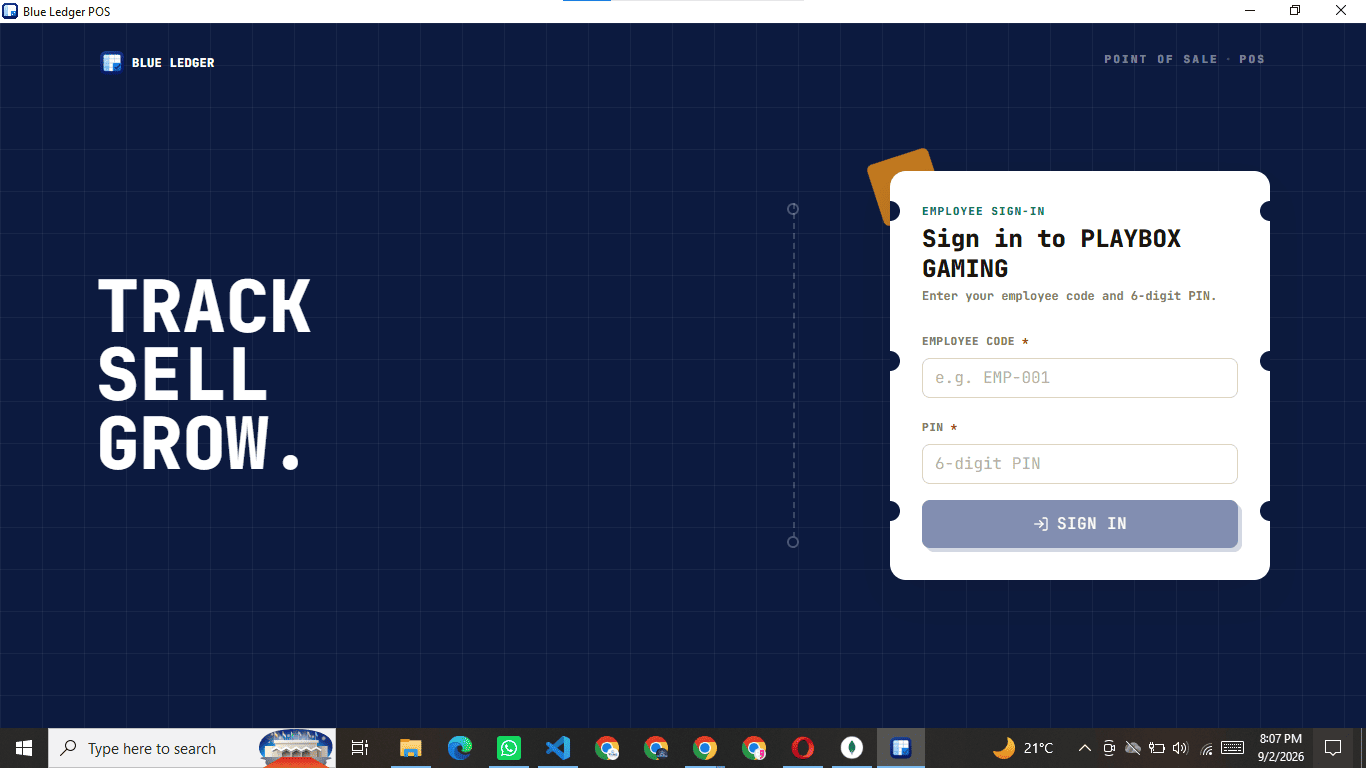Minimize the Blue Ledger POS window
The width and height of the screenshot is (1366, 768).
[1250, 11]
